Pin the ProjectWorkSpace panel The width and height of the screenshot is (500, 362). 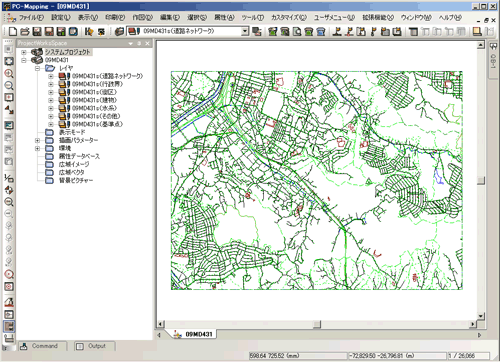click(139, 43)
